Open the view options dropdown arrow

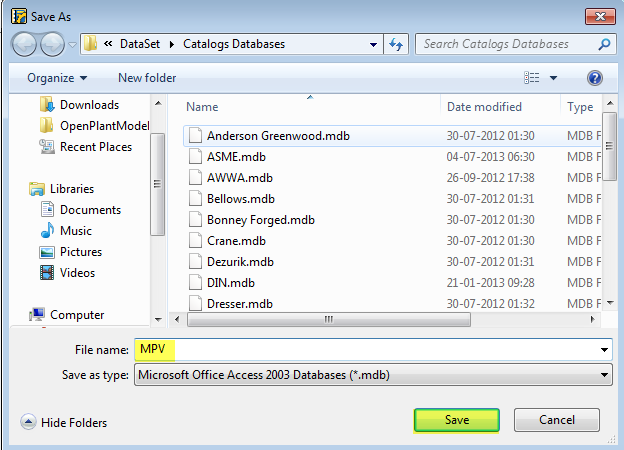click(x=553, y=78)
